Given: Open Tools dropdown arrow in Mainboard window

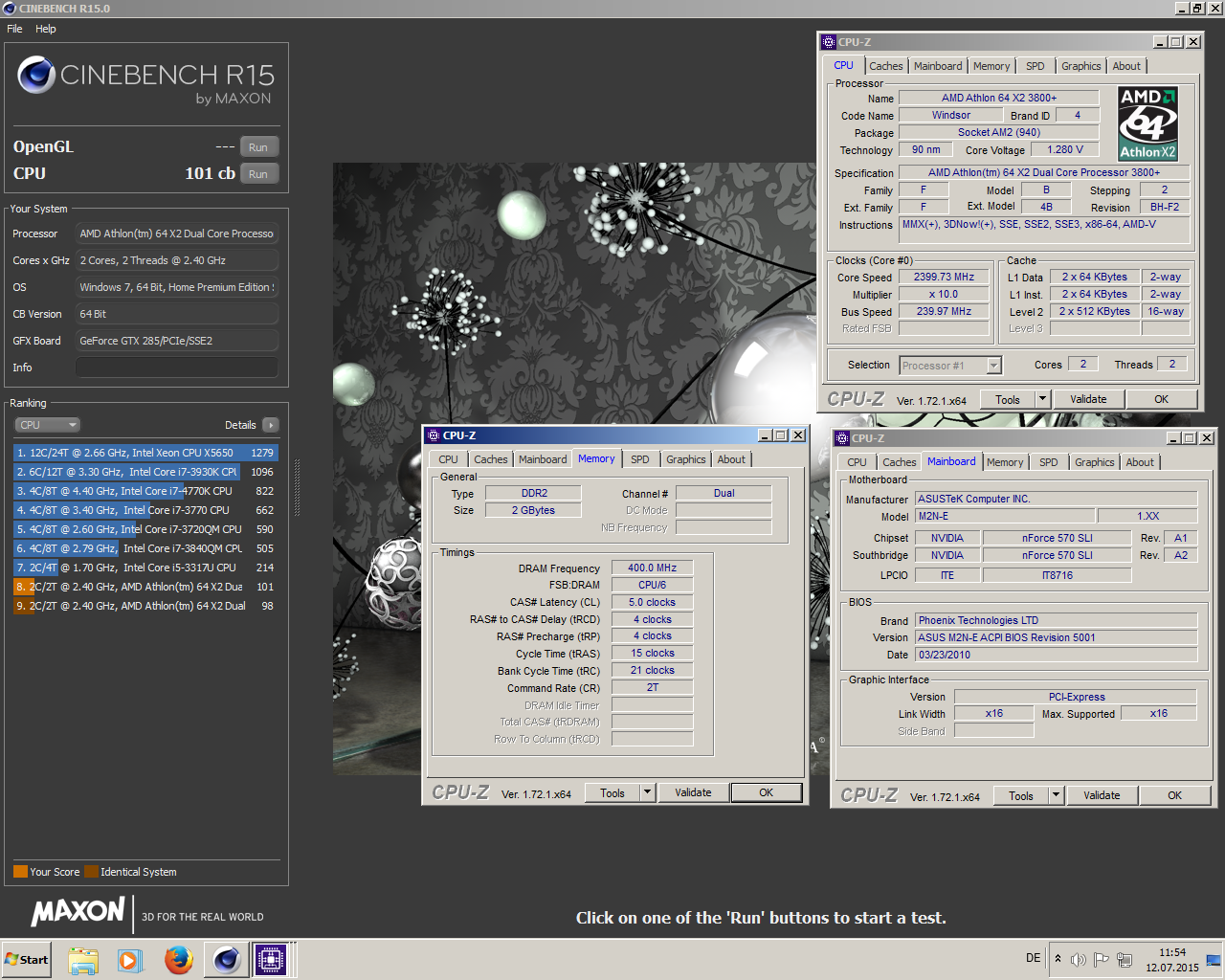Looking at the screenshot, I should click(1057, 796).
